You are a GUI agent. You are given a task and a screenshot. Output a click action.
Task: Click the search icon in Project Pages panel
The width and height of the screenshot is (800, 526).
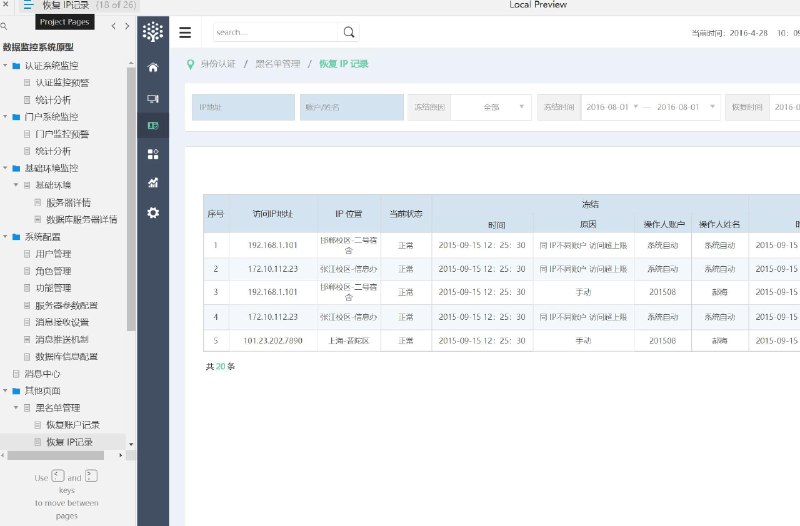tap(4, 26)
